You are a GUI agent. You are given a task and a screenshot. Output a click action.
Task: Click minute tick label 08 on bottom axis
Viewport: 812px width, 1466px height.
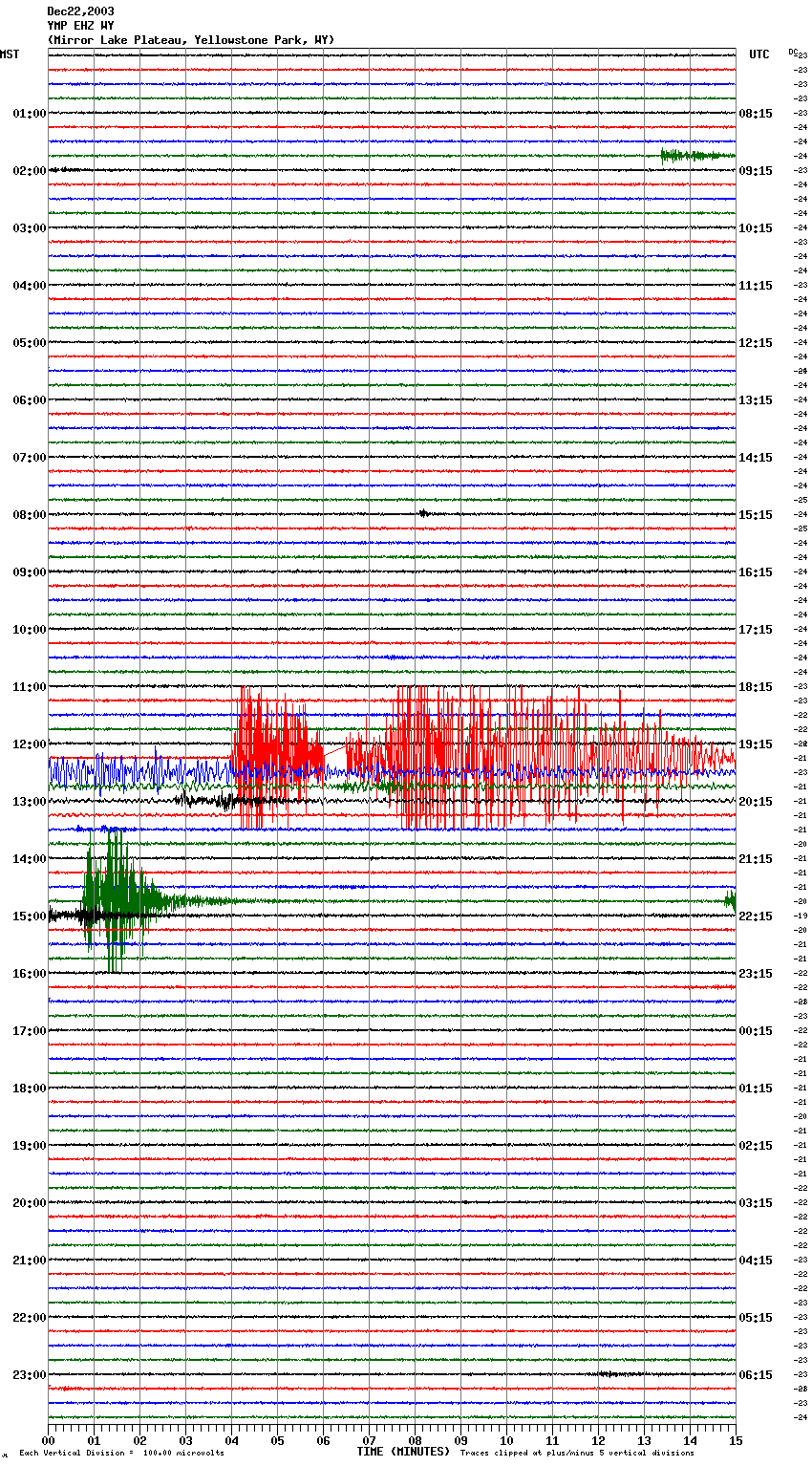click(415, 1440)
